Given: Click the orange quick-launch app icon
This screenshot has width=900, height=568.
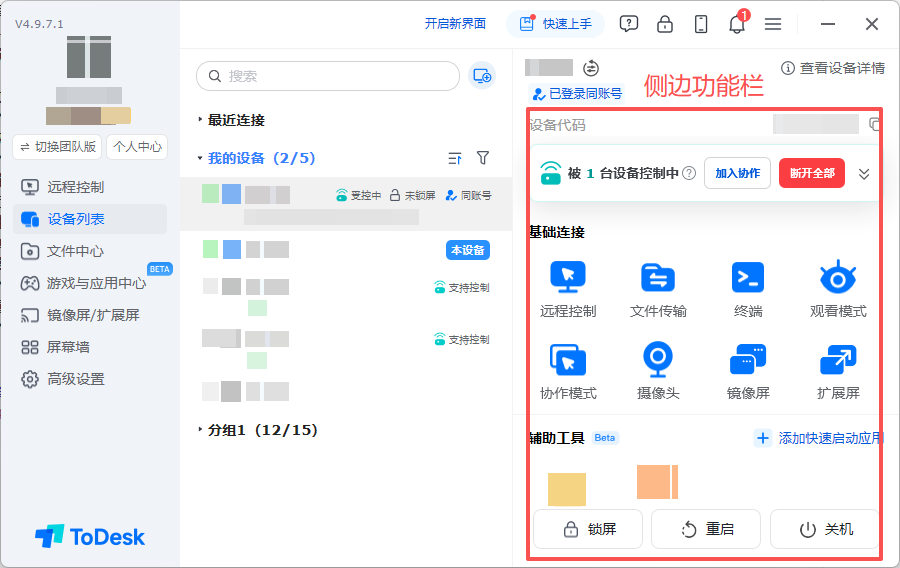Looking at the screenshot, I should [657, 481].
